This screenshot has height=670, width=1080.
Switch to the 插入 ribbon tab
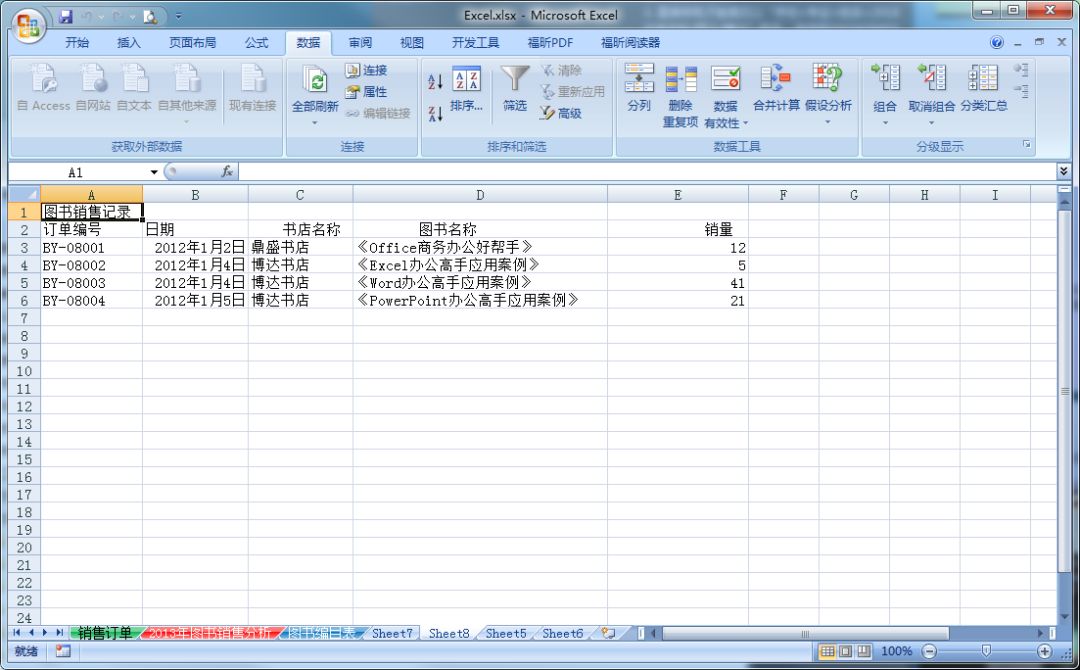tap(129, 43)
